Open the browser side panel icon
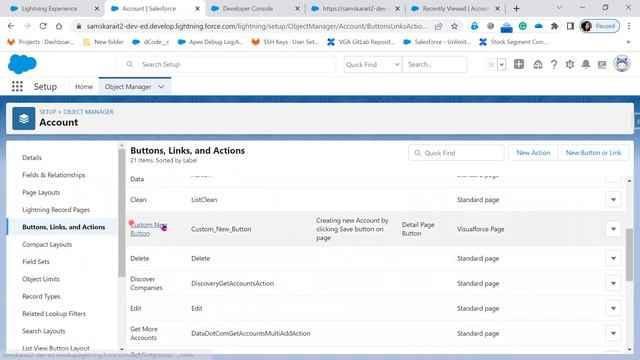The width and height of the screenshot is (640, 360). point(570,26)
